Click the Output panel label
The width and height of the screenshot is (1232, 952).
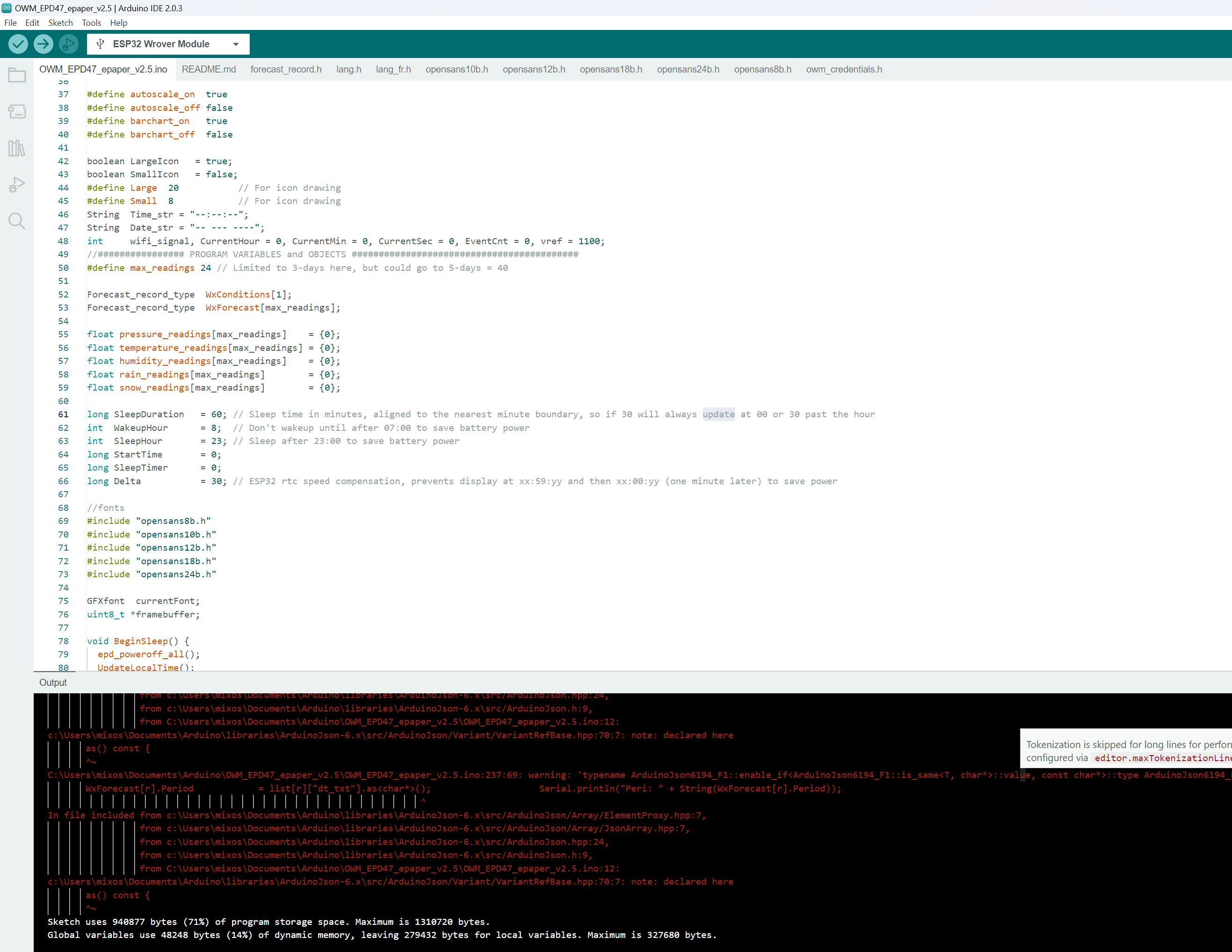pyautogui.click(x=53, y=682)
